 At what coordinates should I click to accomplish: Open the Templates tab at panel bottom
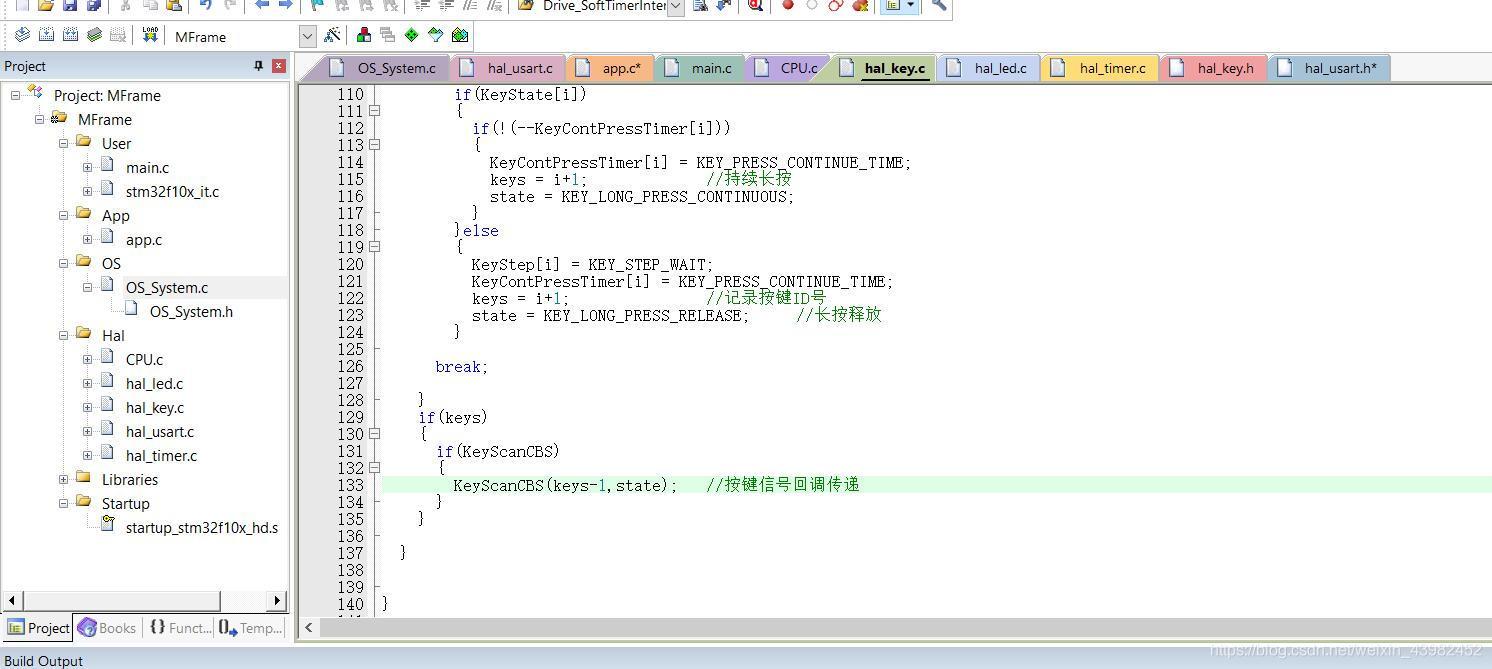point(251,628)
